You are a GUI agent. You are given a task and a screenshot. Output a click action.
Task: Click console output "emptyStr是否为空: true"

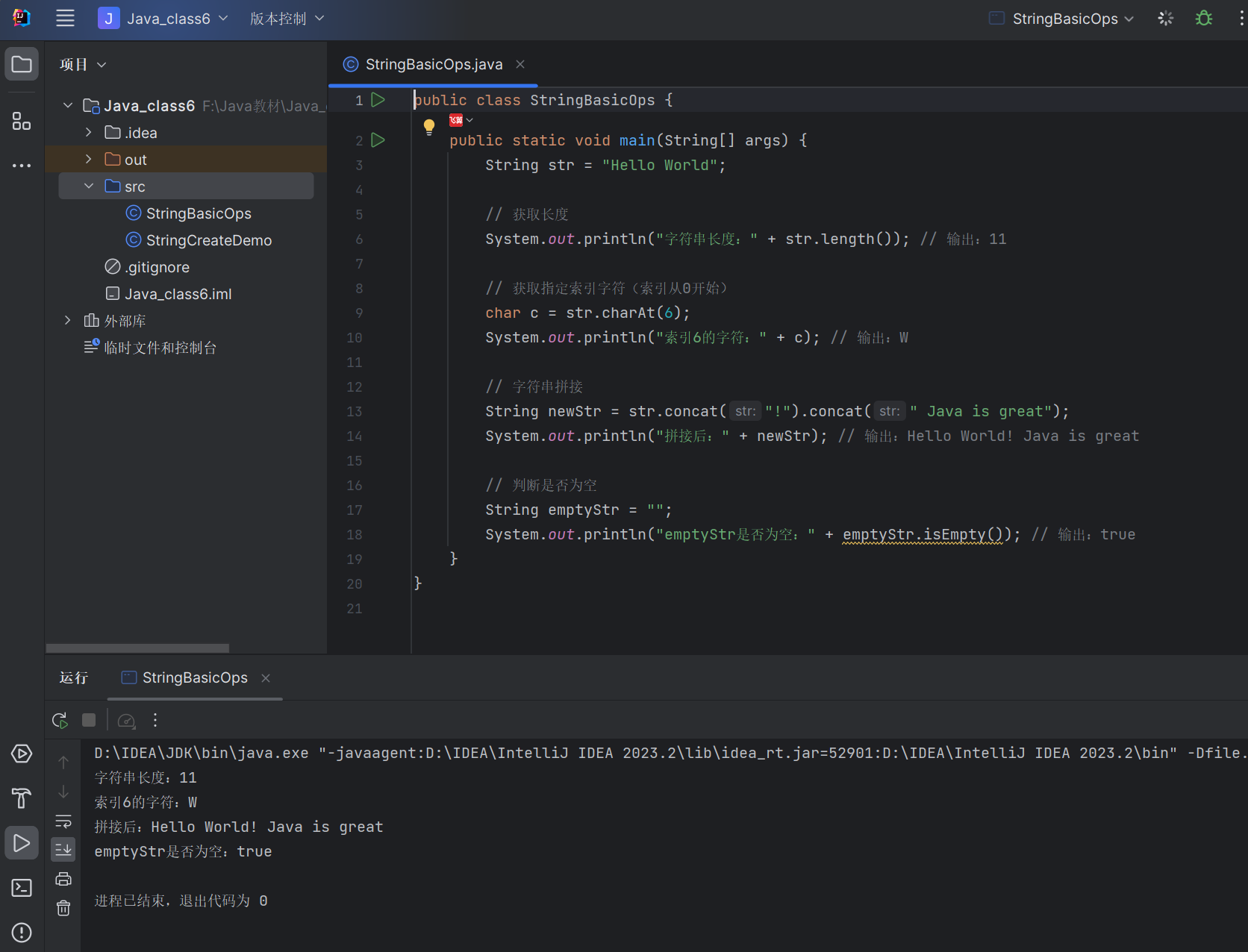[183, 851]
